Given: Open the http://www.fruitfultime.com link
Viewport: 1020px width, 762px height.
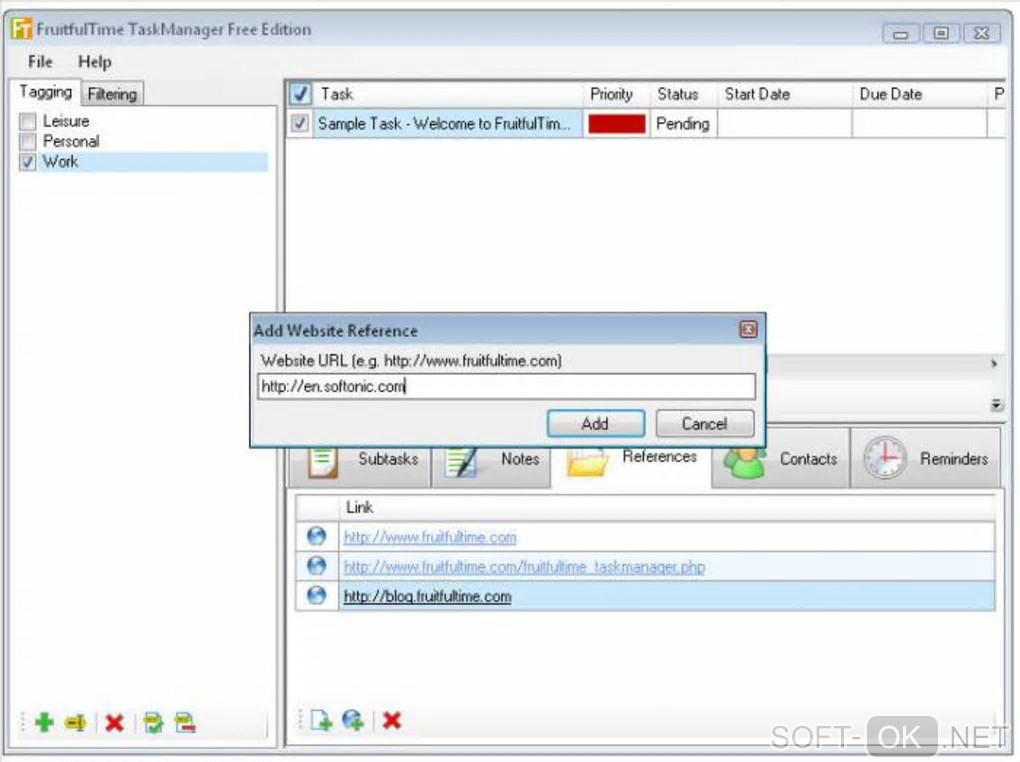Looking at the screenshot, I should coord(430,537).
